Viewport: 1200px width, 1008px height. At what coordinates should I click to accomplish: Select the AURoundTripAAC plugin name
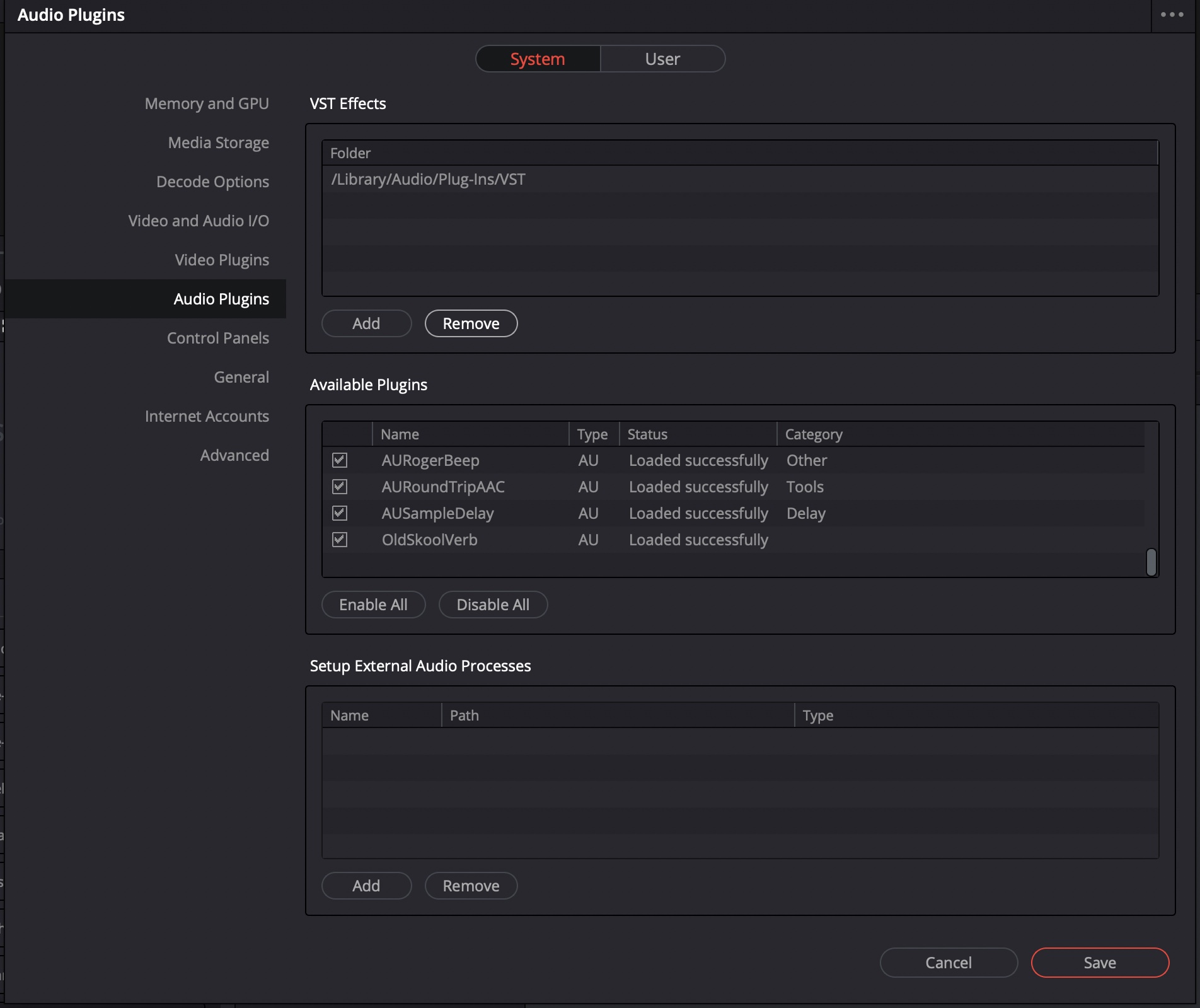click(443, 487)
